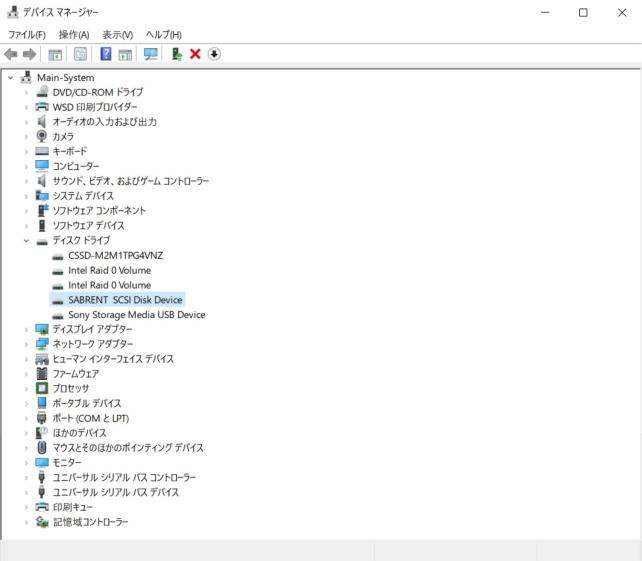Screen dimensions: 642x561
Task: Click the ポート (COM と LPT) icon
Action: (x=42, y=418)
